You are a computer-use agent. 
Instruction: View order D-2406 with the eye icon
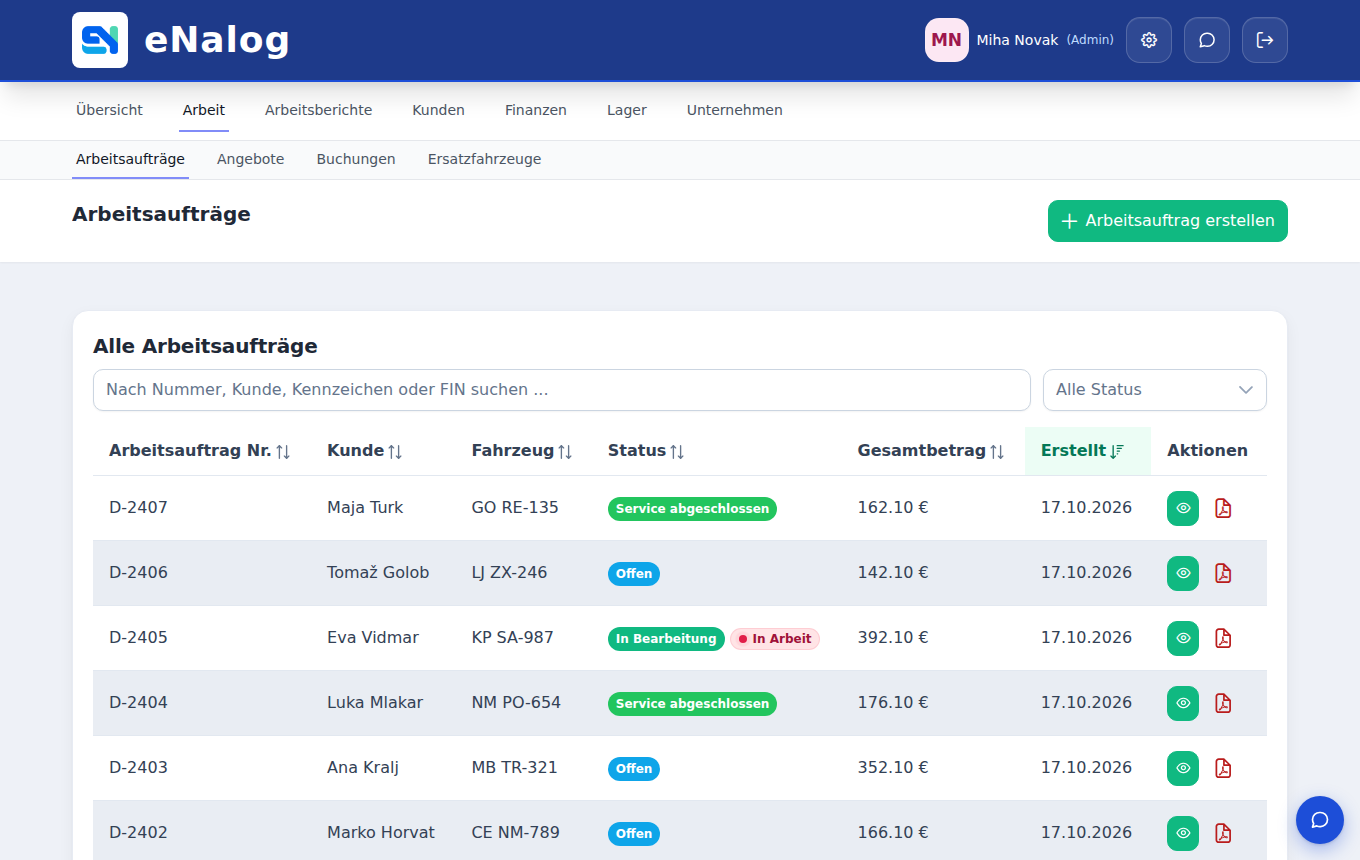(x=1183, y=573)
